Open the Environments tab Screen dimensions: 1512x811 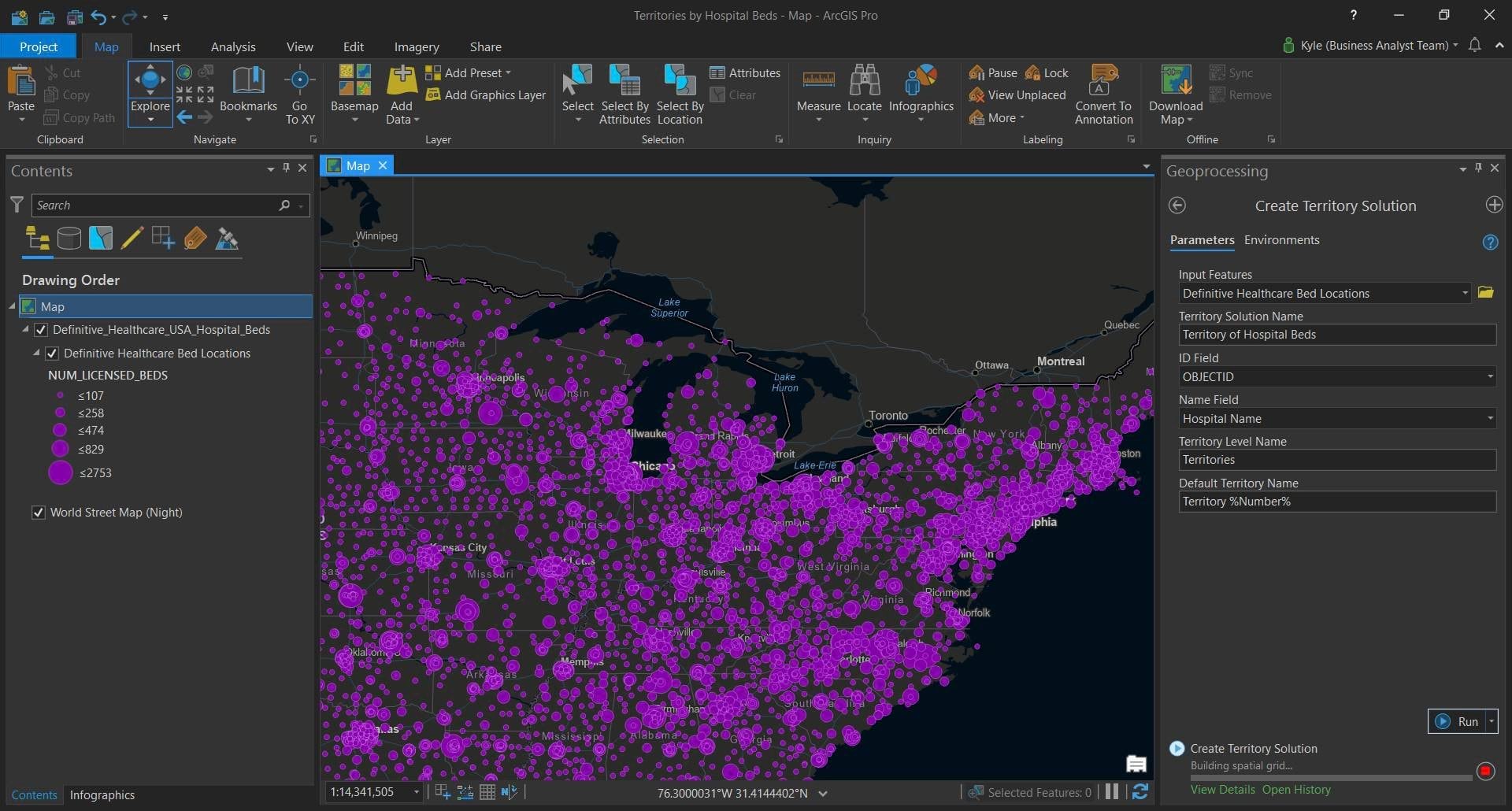pos(1281,240)
